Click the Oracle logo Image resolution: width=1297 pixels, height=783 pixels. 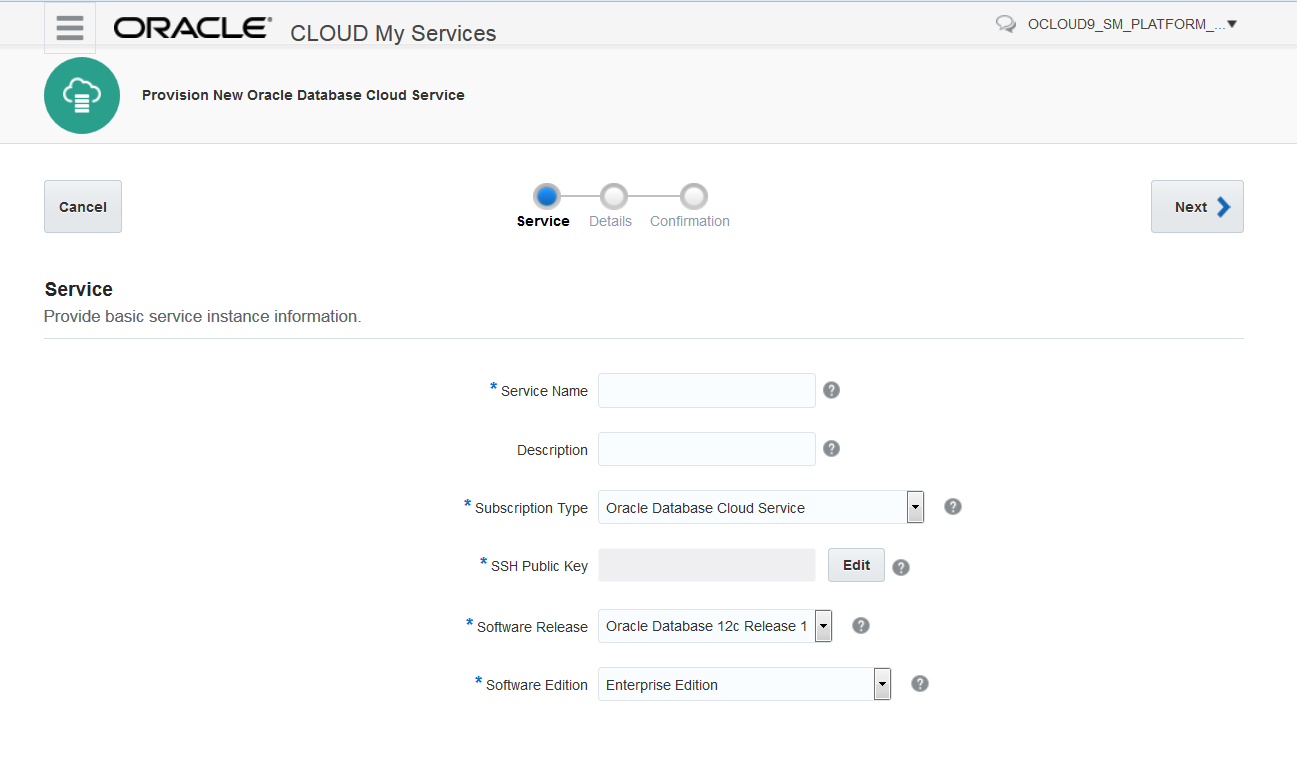193,28
